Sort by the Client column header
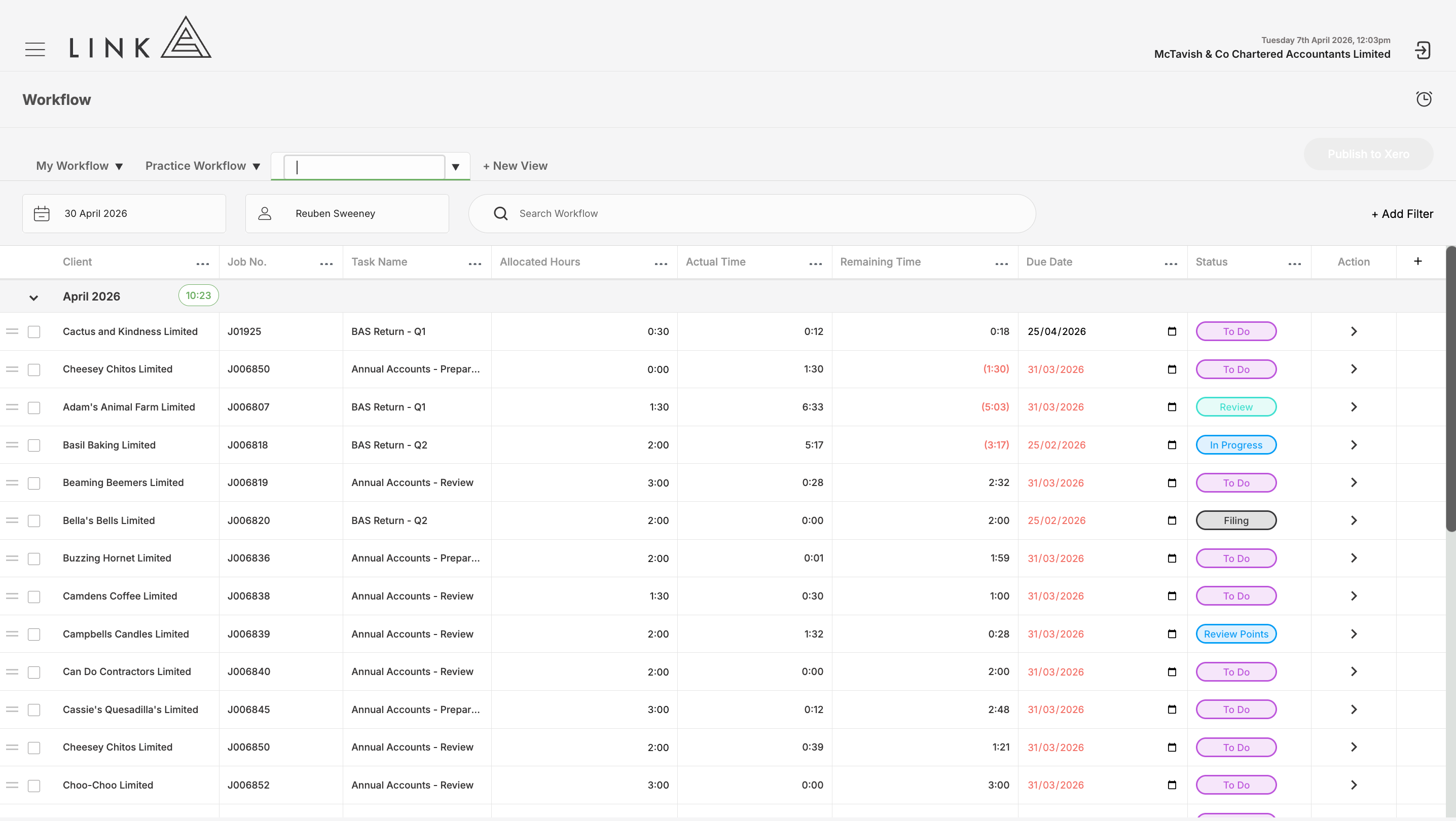 [77, 262]
